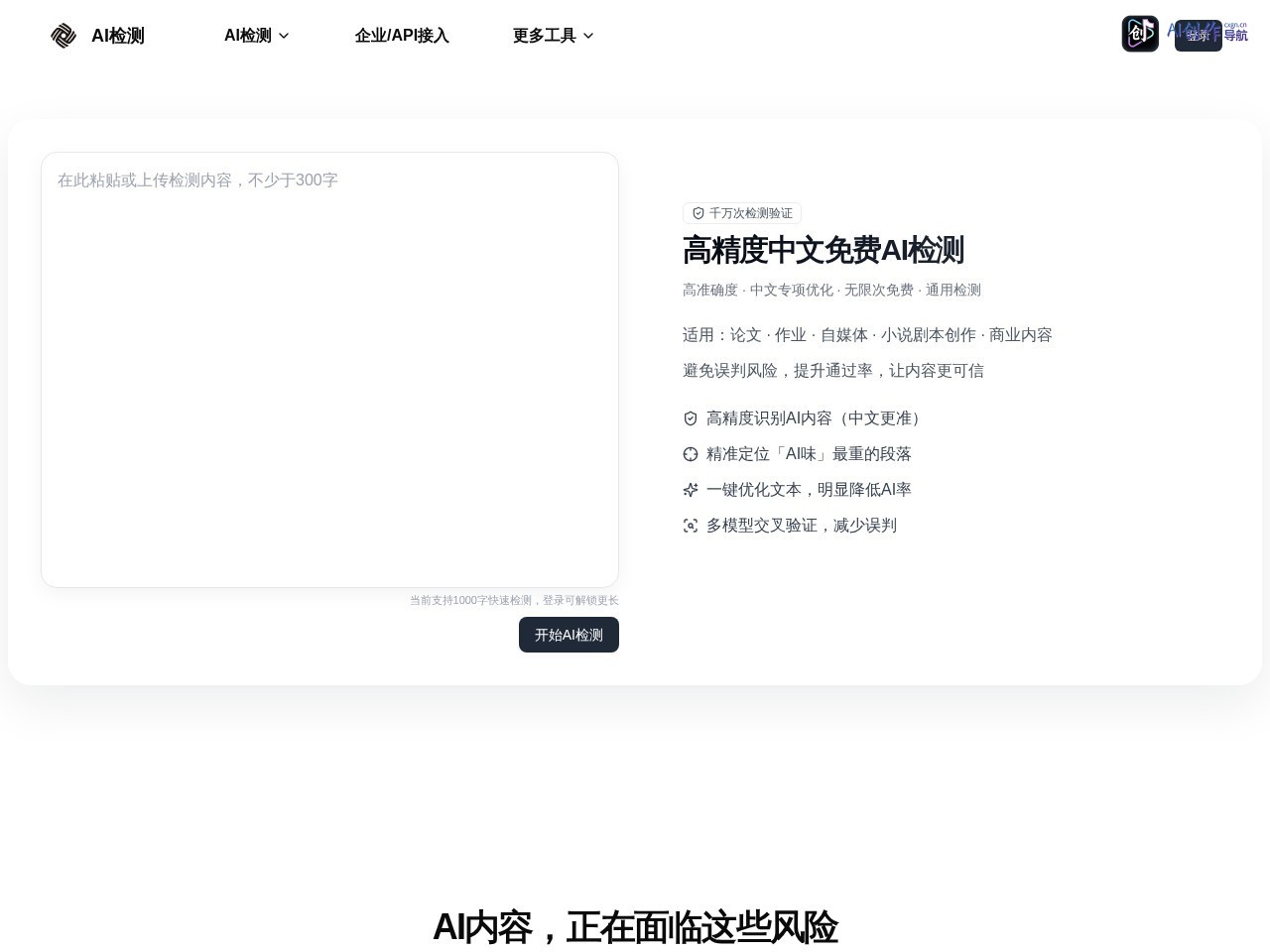Image resolution: width=1270 pixels, height=952 pixels.
Task: Click the text 一键优化文本，明显降低AI率
Action: click(x=809, y=490)
